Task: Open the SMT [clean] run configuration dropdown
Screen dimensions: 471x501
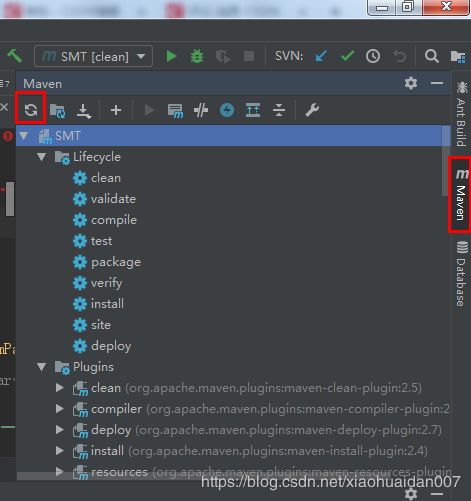Action: [93, 56]
